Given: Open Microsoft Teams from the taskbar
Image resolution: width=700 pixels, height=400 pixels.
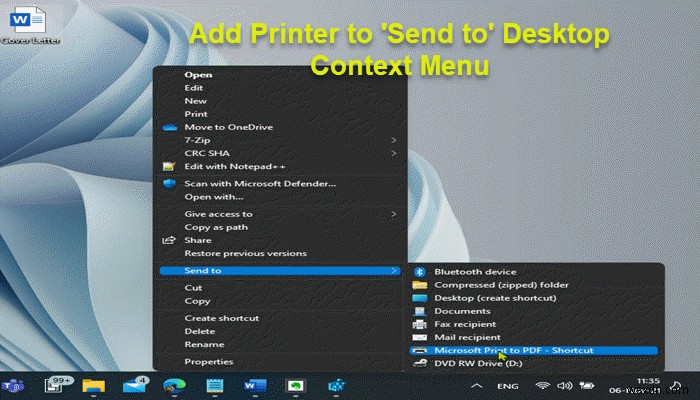Looking at the screenshot, I should [13, 385].
